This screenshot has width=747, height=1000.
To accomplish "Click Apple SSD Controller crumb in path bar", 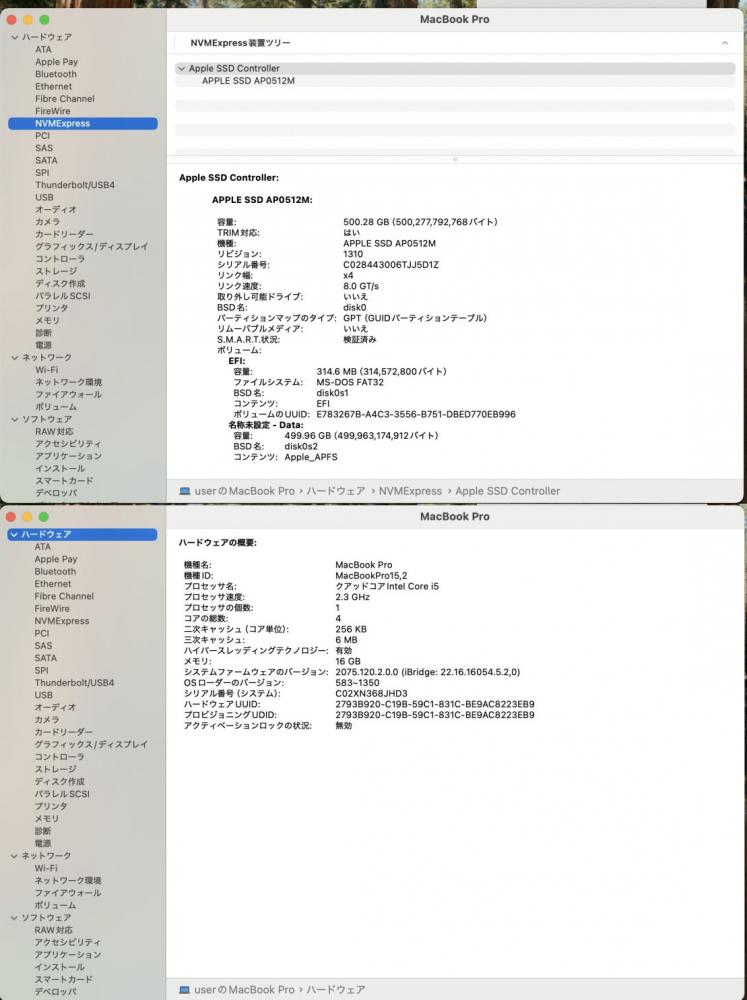I will pos(508,491).
